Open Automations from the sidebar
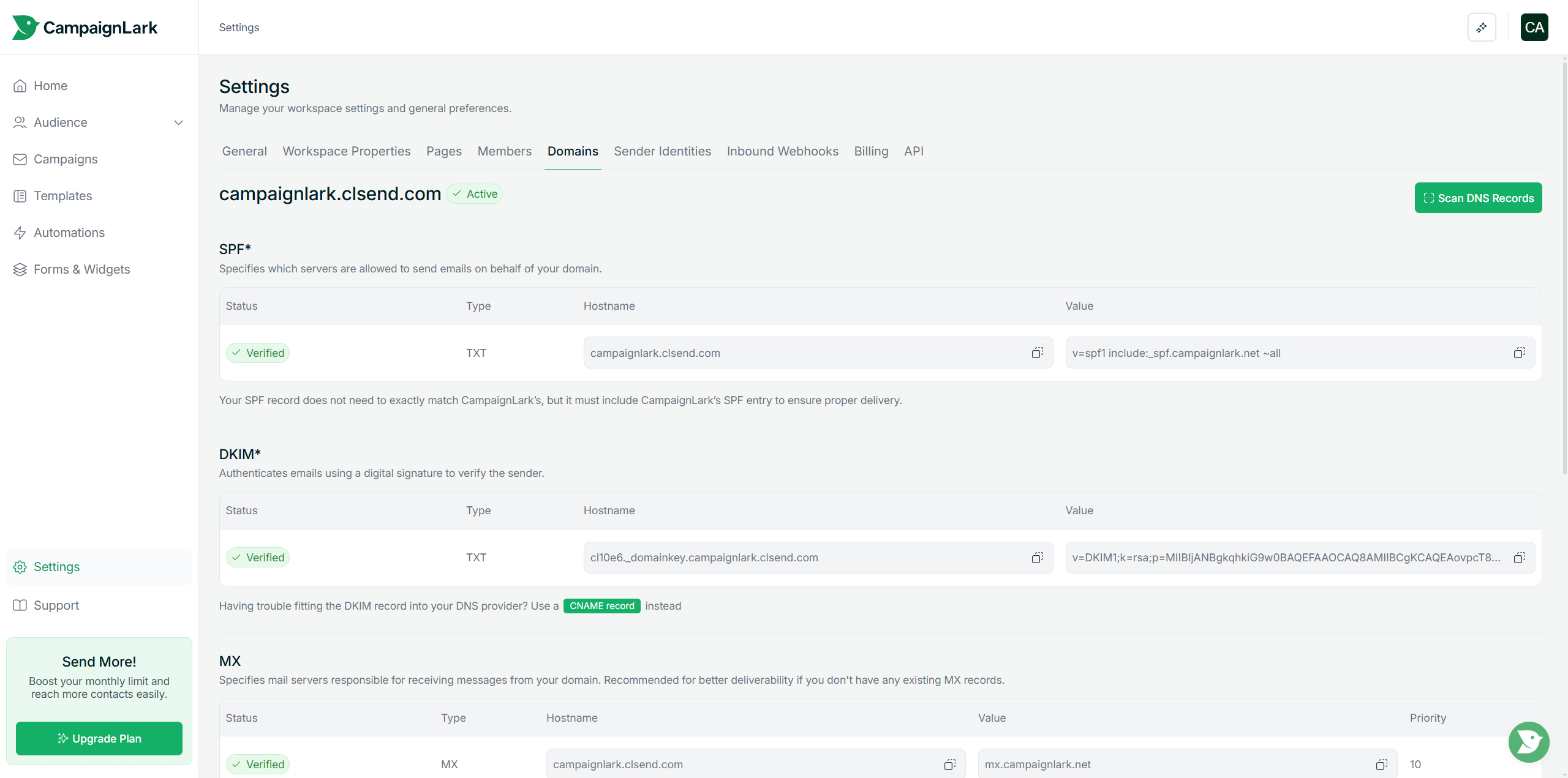The width and height of the screenshot is (1568, 778). click(x=69, y=233)
